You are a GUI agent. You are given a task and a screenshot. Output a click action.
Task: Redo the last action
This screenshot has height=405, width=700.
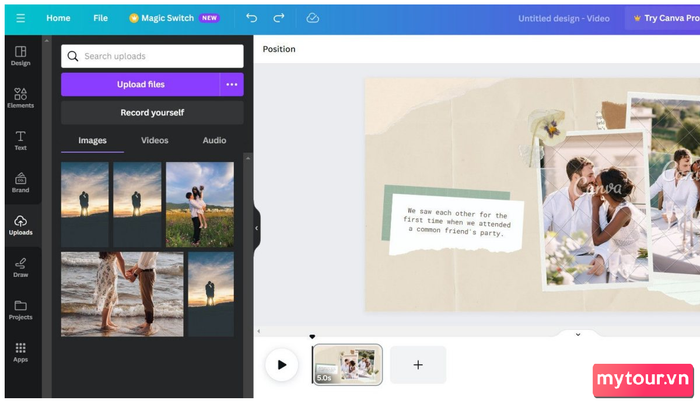point(279,18)
